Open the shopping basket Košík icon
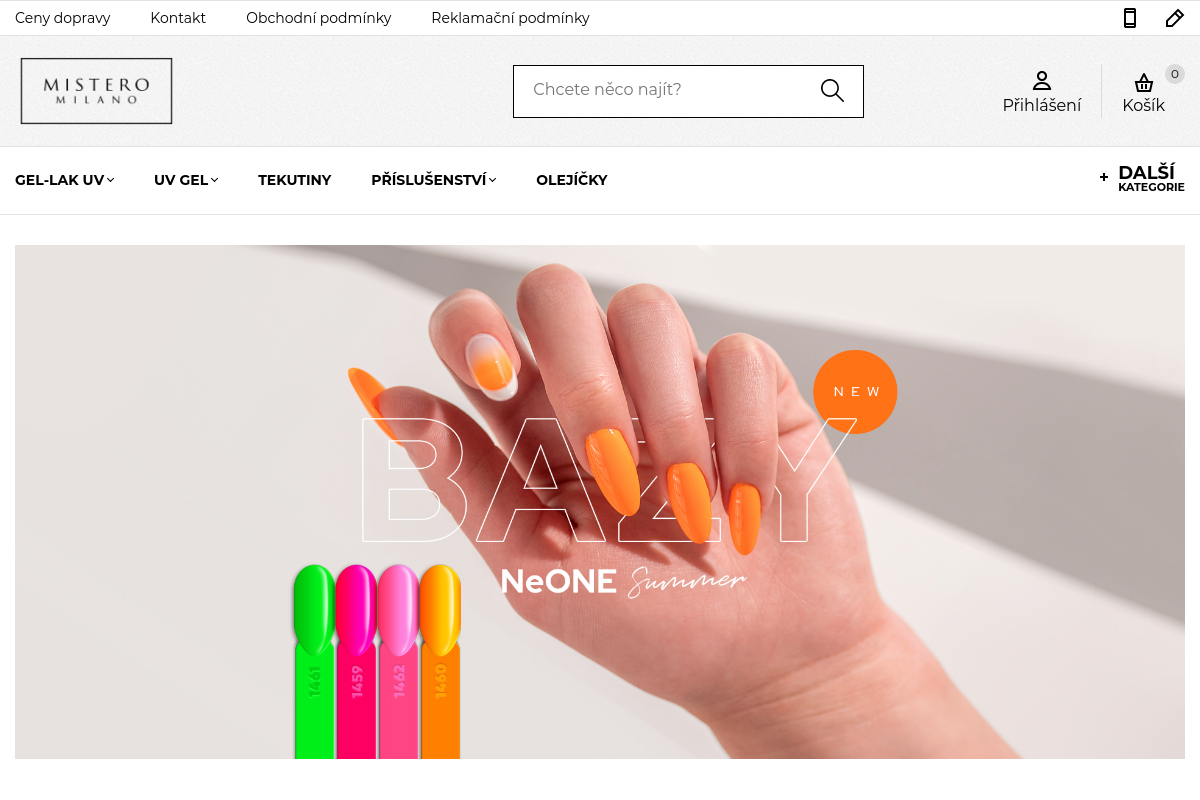Image resolution: width=1200 pixels, height=800 pixels. click(x=1144, y=83)
